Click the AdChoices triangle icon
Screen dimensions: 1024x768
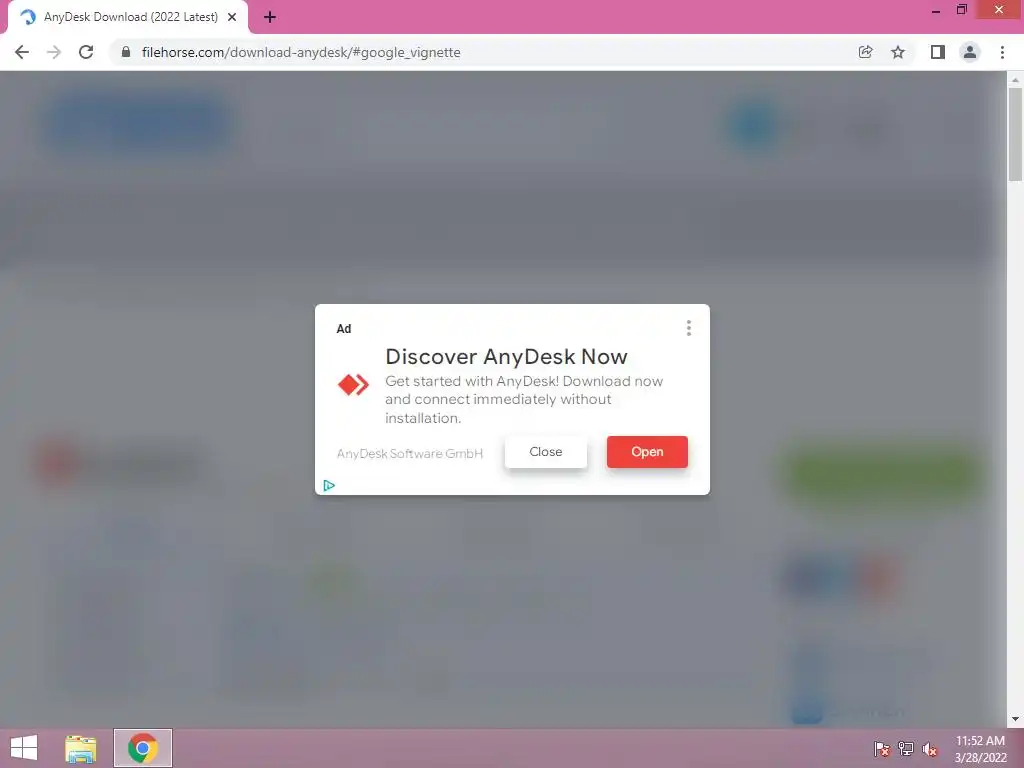329,485
